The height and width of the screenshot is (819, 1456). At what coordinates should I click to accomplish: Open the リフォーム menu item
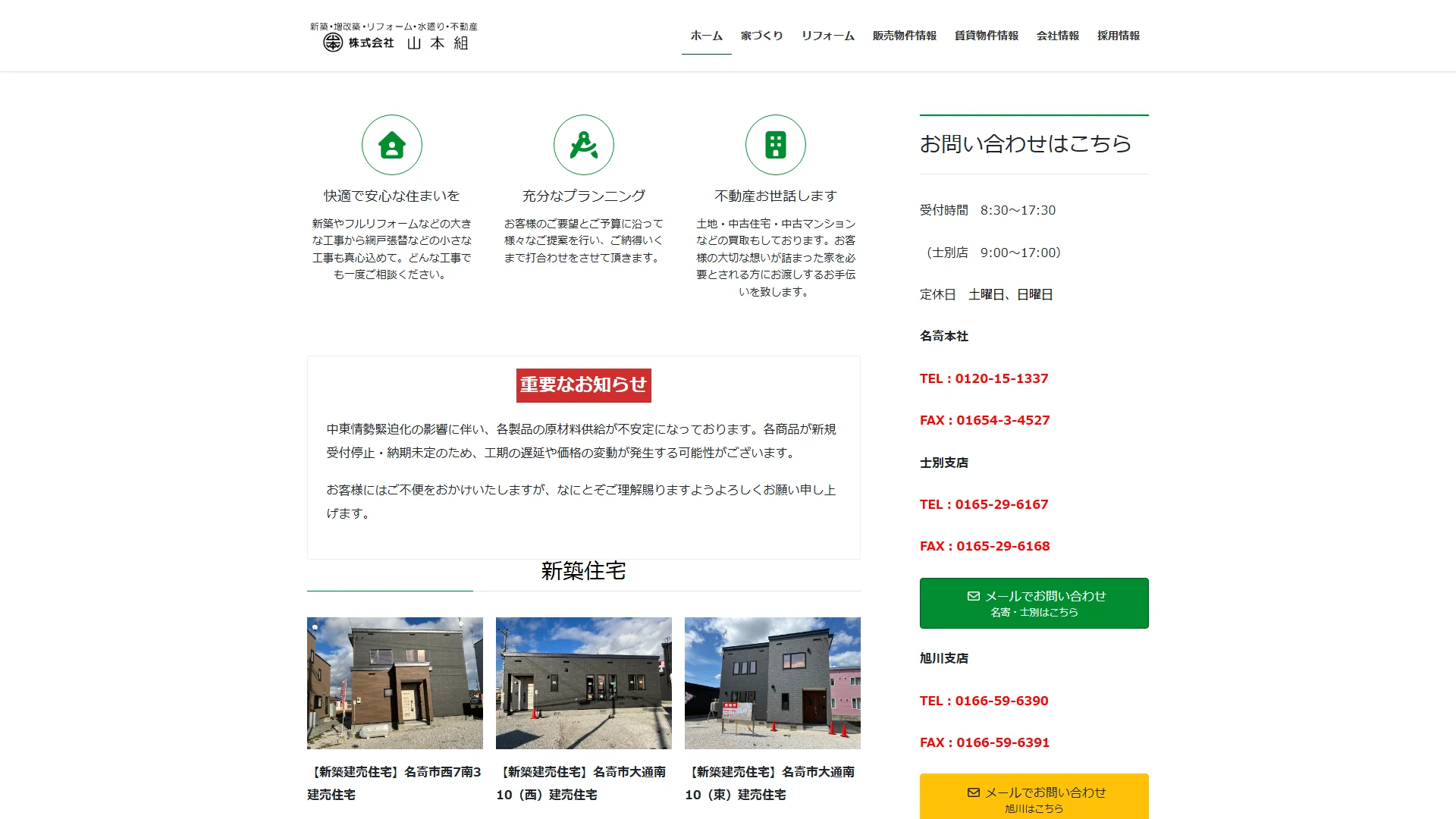coord(828,36)
